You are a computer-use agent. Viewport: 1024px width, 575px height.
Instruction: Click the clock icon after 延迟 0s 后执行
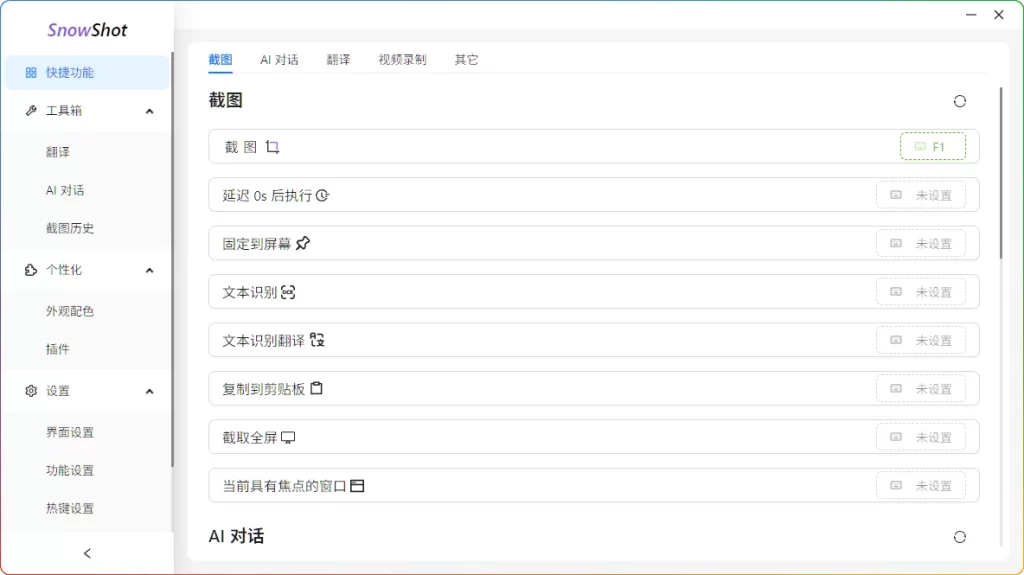323,195
